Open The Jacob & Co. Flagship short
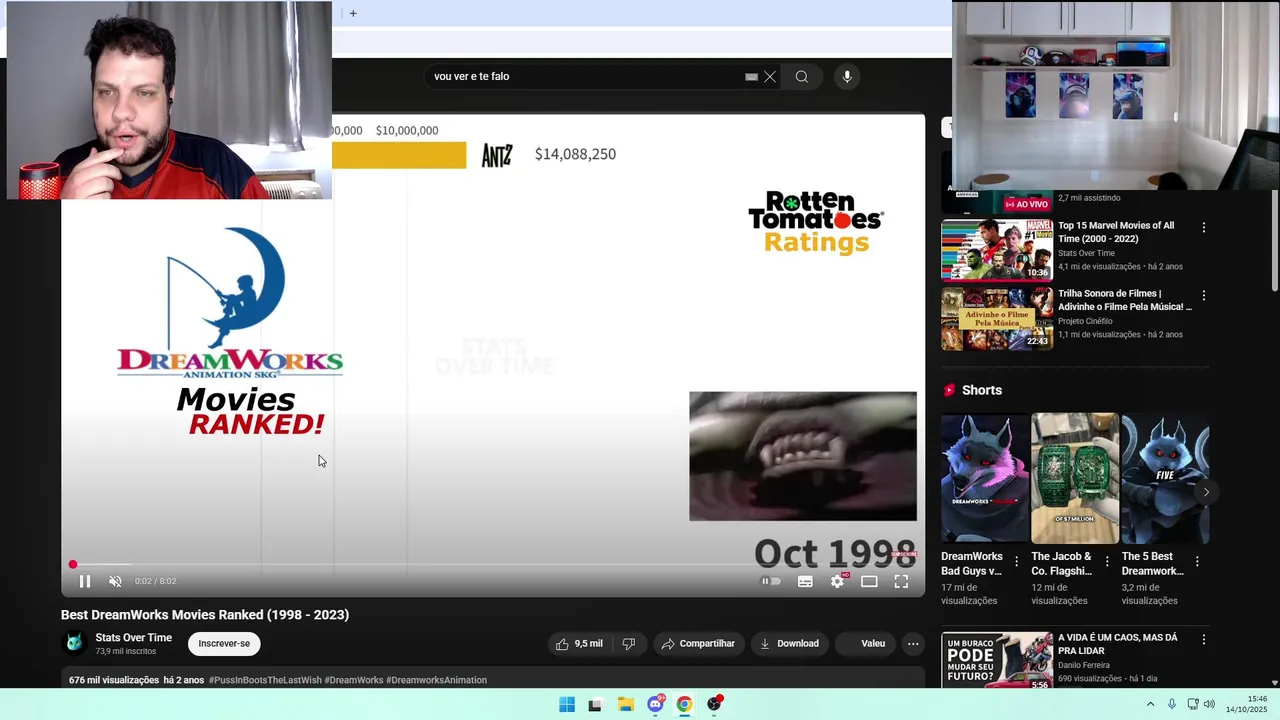 click(x=1075, y=478)
